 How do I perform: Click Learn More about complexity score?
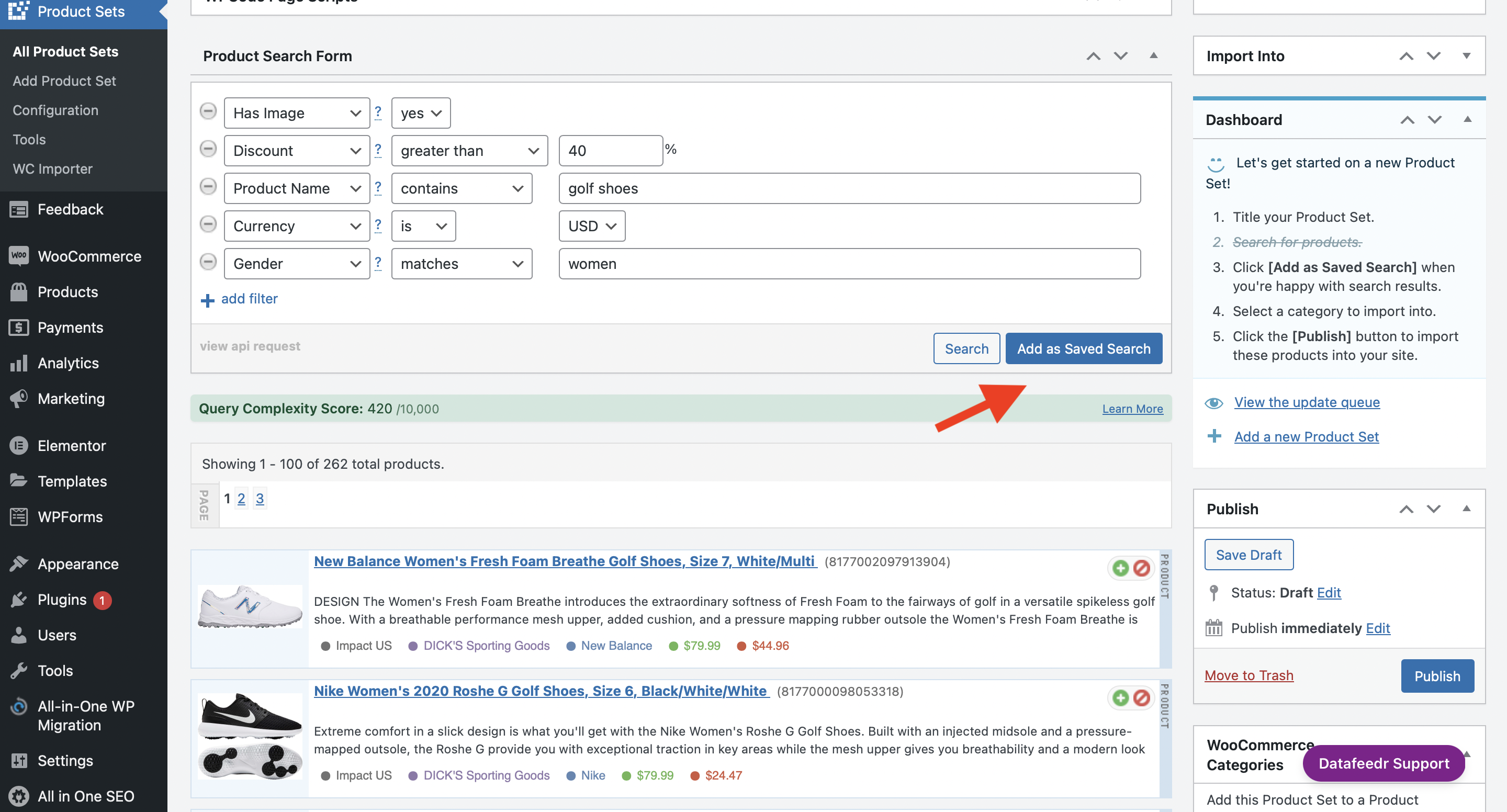tap(1132, 409)
